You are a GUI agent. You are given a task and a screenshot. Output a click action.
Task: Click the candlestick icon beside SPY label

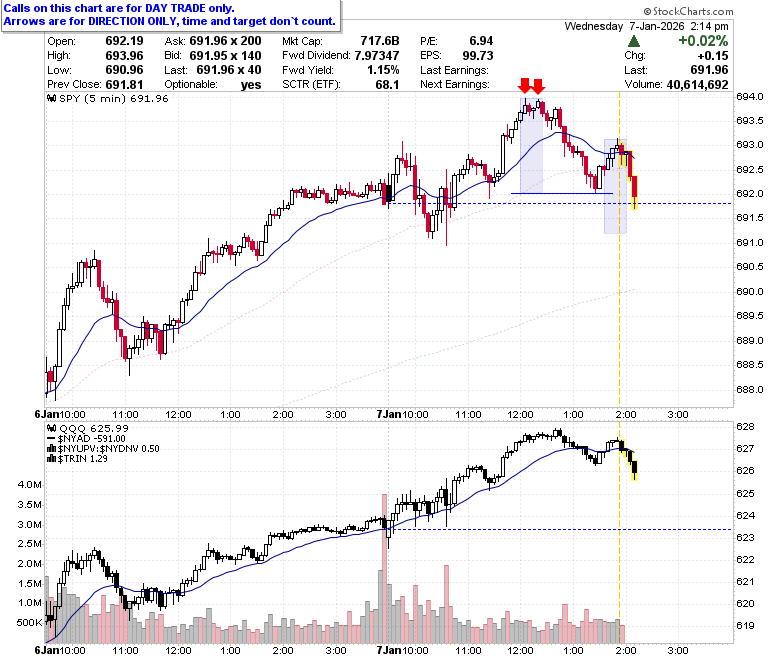tap(51, 98)
